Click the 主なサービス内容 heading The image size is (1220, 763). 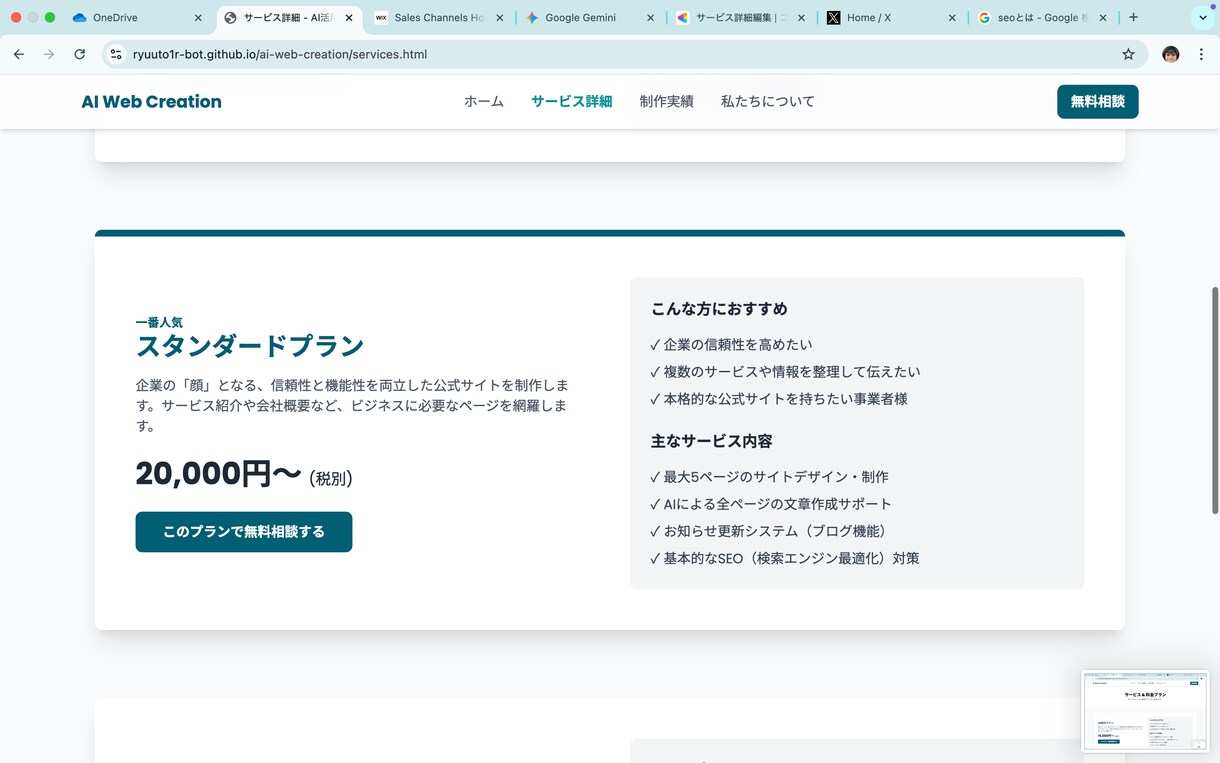(711, 441)
